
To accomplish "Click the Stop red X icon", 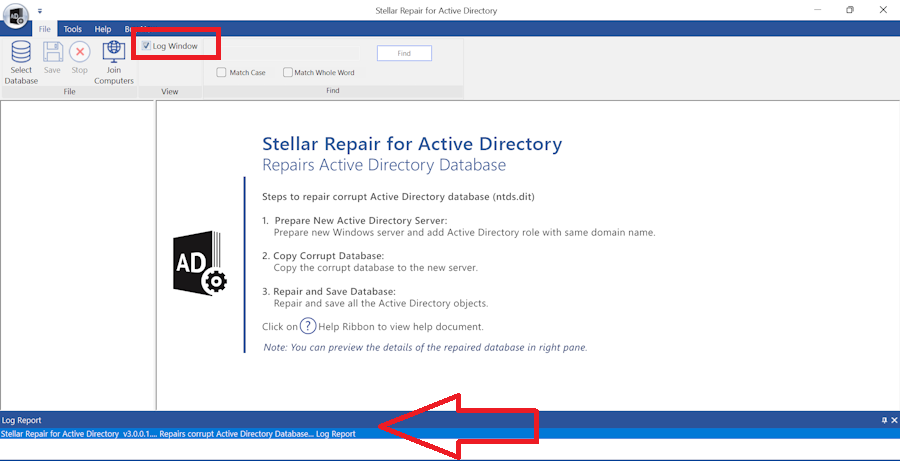I will coord(80,52).
